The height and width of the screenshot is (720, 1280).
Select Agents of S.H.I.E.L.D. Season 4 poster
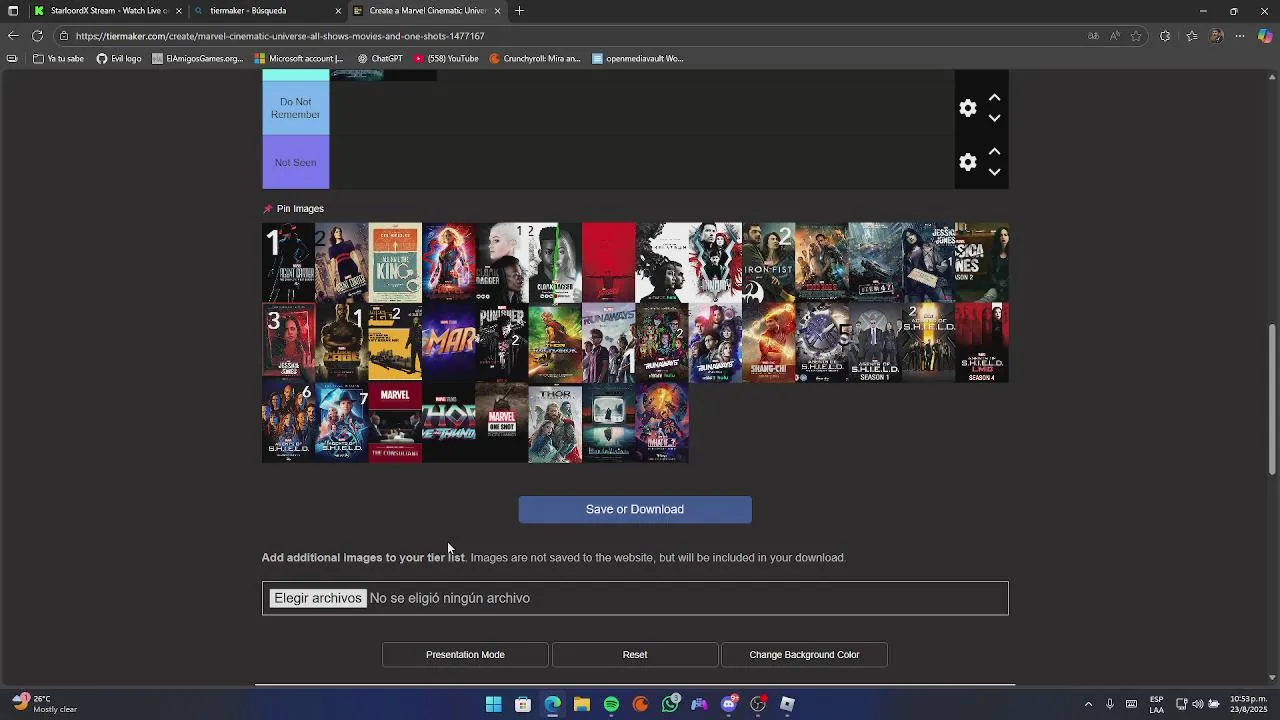pos(982,342)
